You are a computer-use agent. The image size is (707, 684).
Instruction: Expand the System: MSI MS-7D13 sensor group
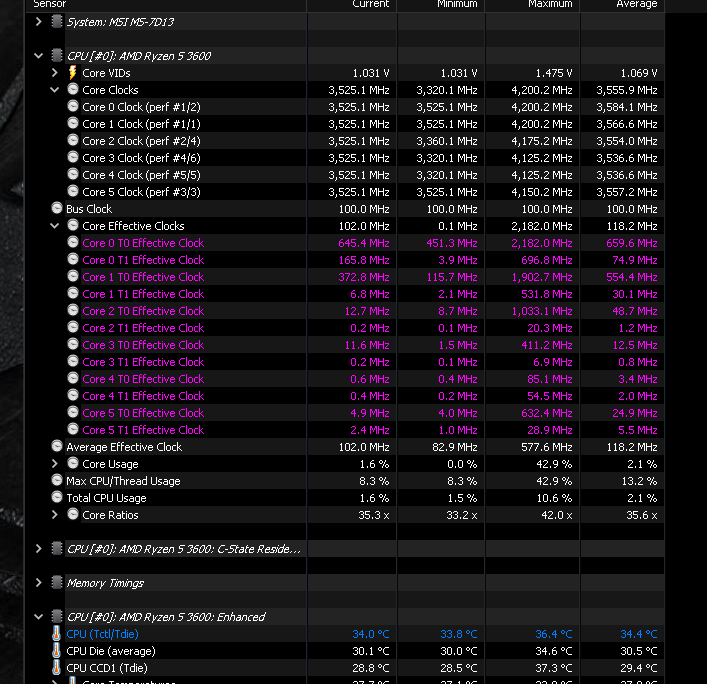39,21
